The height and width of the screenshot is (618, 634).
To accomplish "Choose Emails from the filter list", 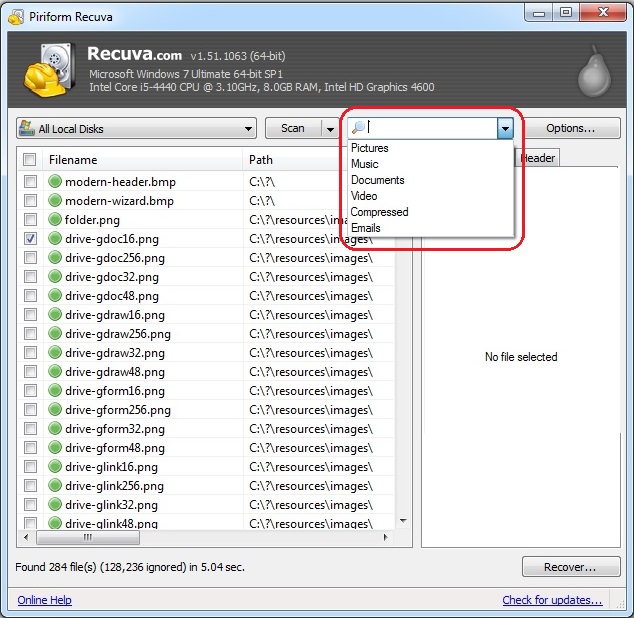I will click(x=431, y=228).
